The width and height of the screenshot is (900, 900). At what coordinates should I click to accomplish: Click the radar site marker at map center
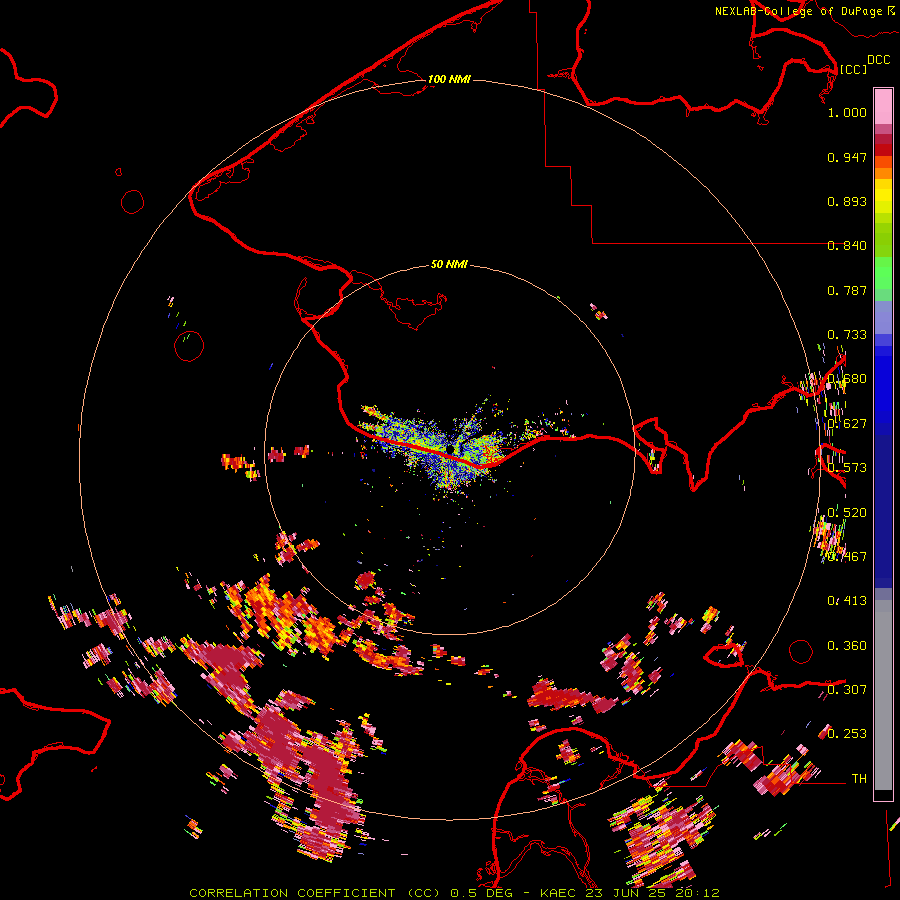pyautogui.click(x=449, y=448)
